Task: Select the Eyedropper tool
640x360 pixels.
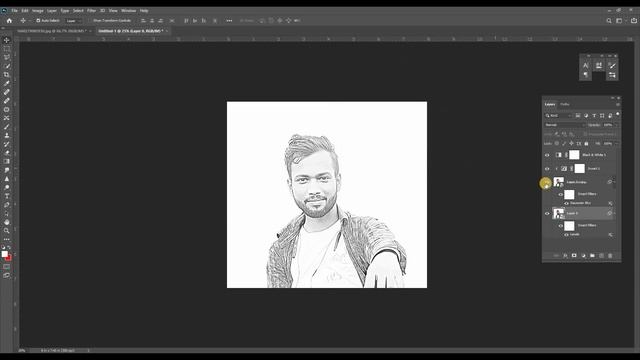Action: point(7,83)
